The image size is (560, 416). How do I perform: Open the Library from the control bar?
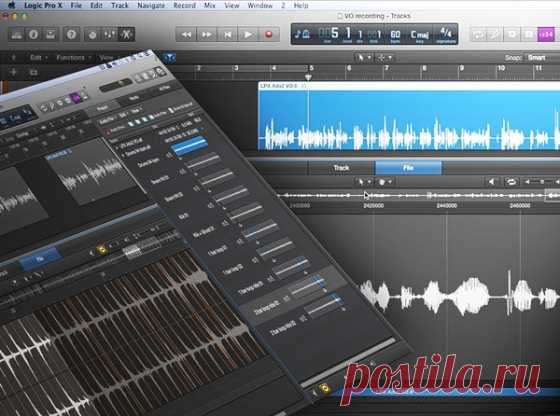(16, 35)
